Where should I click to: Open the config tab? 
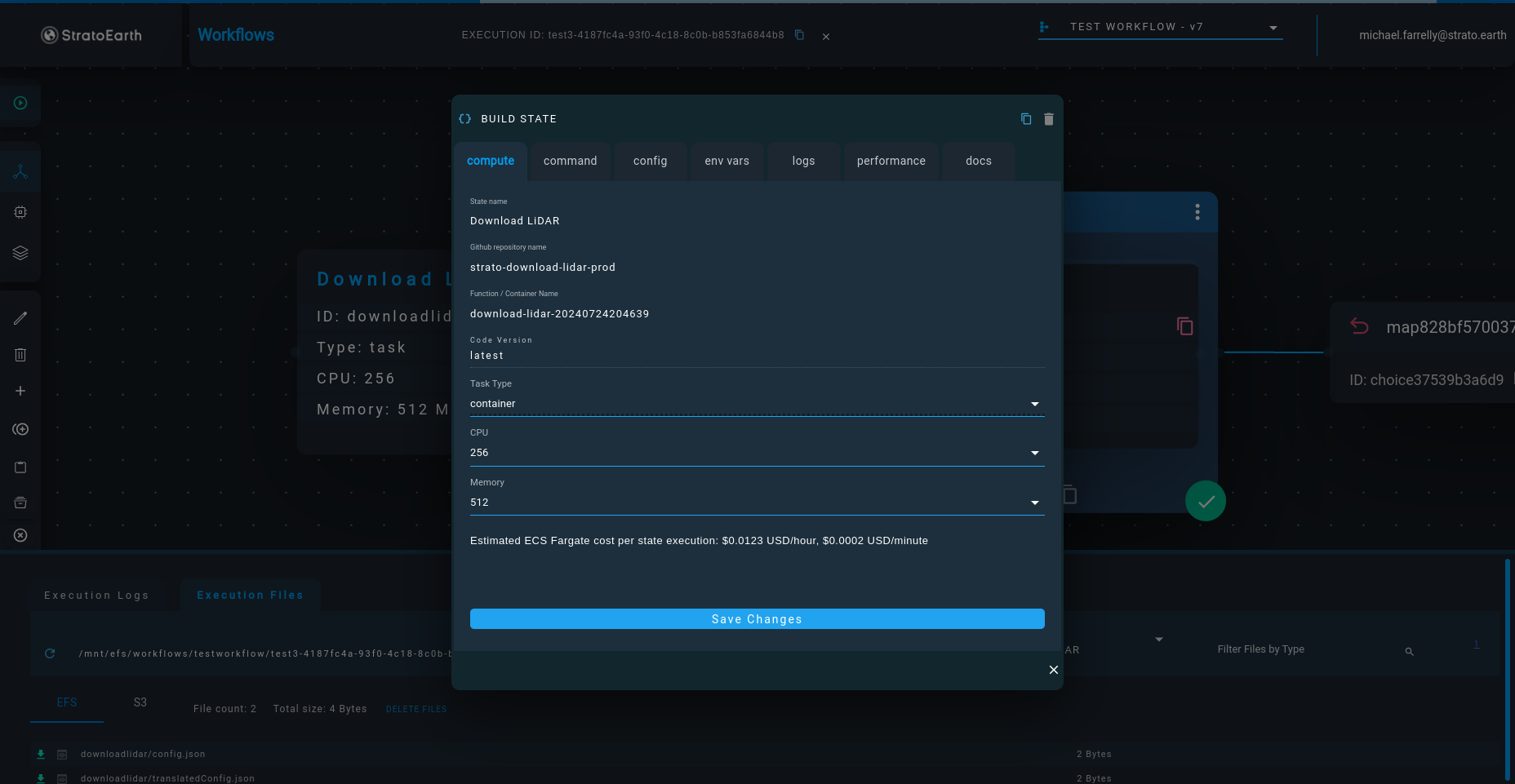click(651, 162)
